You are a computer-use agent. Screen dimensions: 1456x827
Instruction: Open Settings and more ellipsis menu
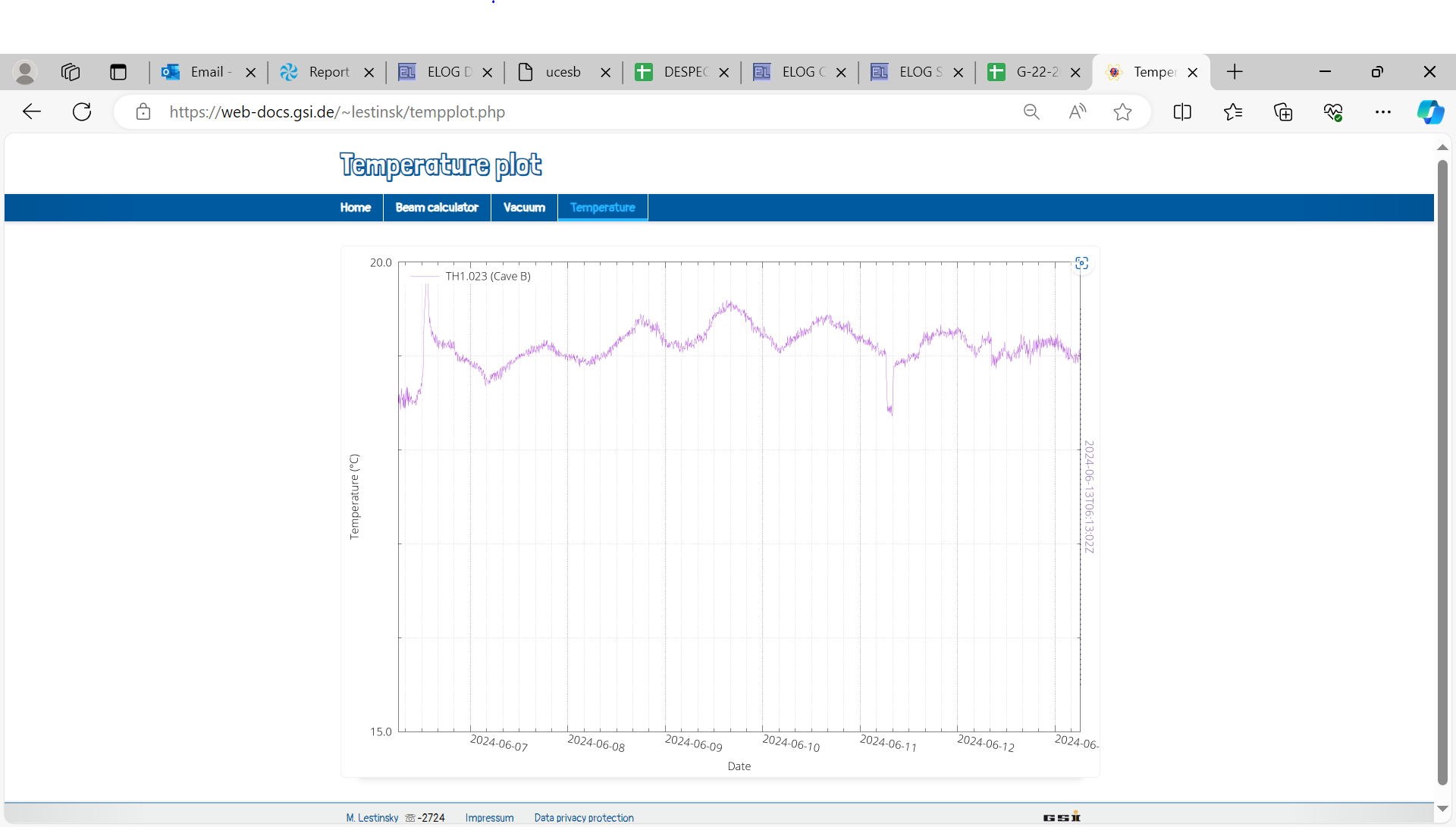tap(1383, 112)
